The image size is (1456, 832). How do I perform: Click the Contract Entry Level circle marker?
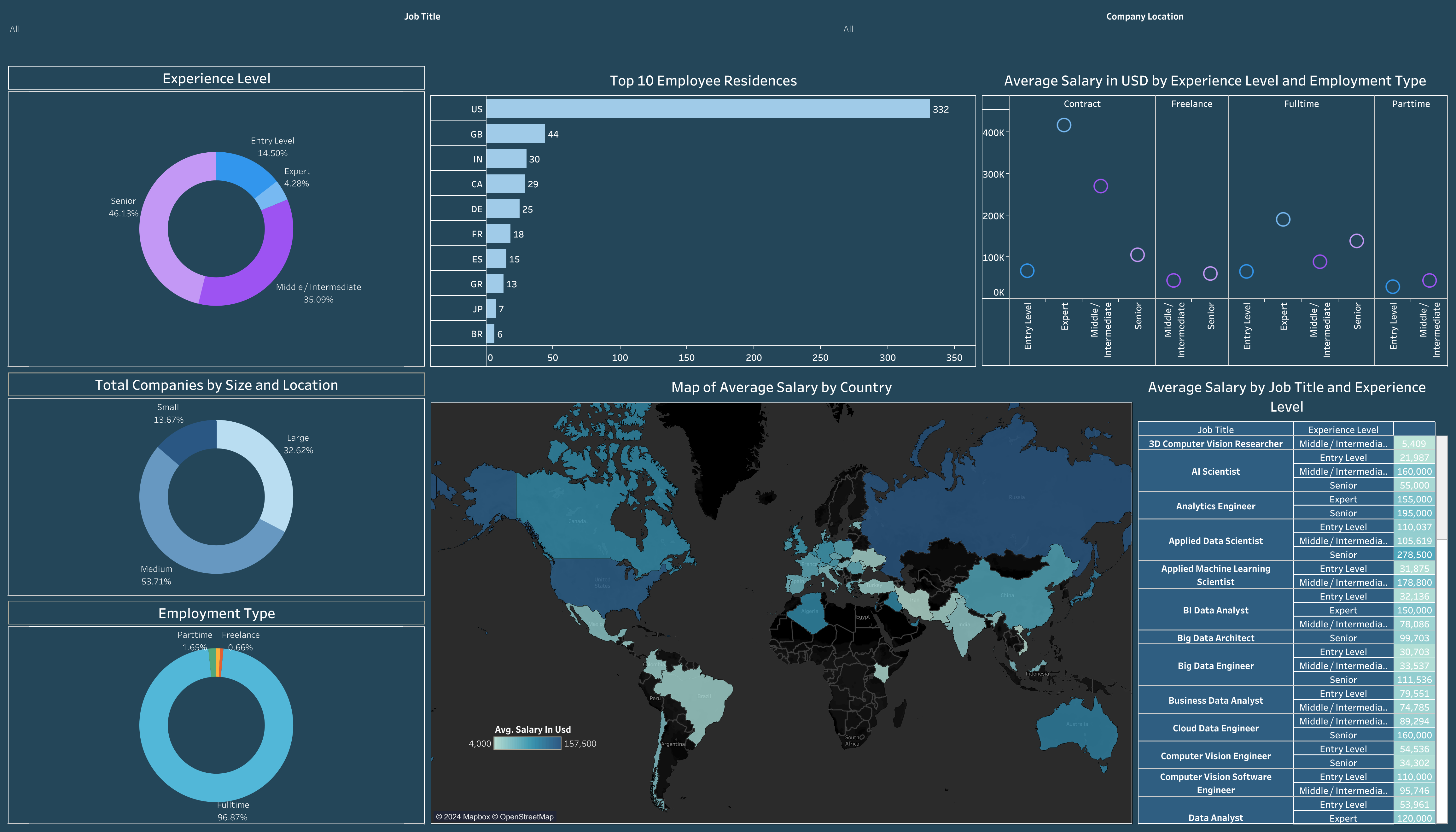coord(1027,271)
